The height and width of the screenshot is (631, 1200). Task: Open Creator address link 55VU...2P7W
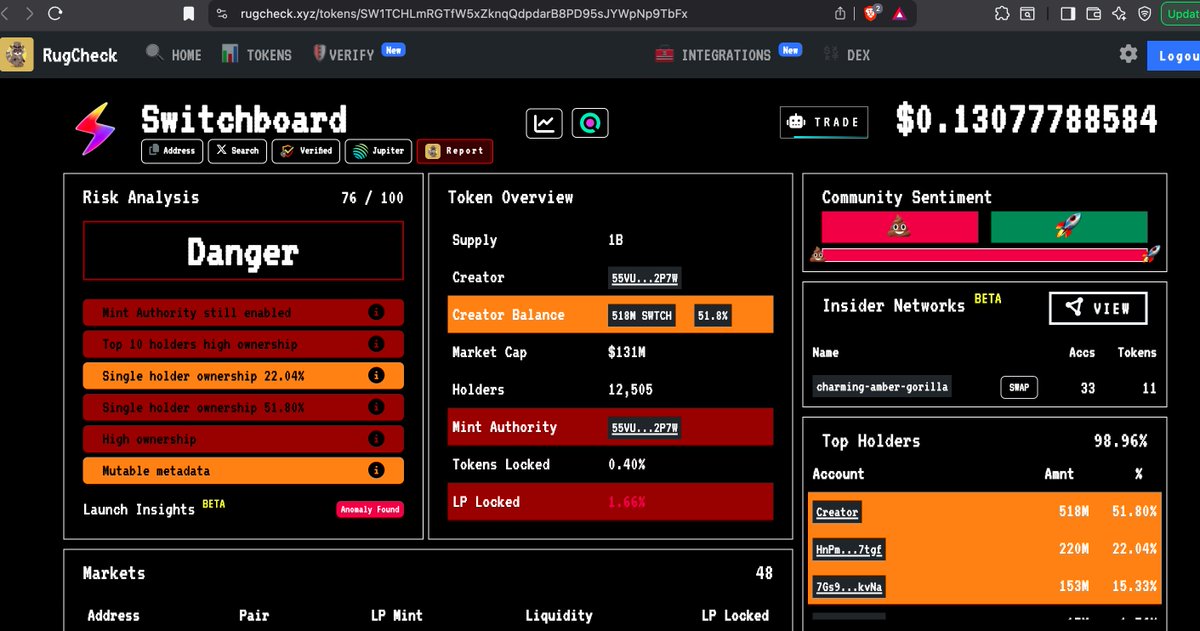645,278
